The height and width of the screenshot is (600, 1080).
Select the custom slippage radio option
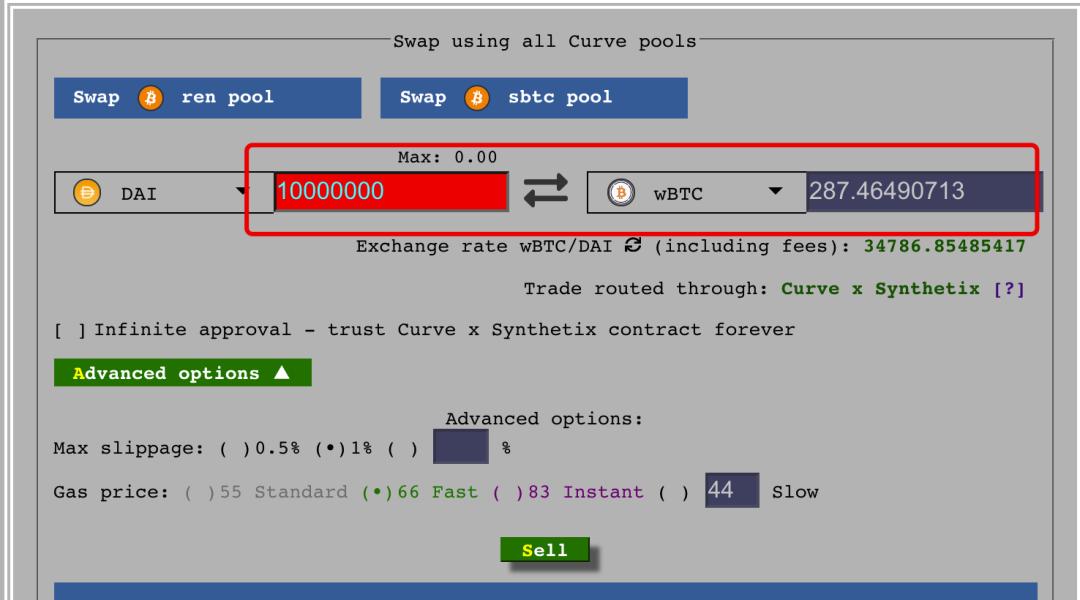tap(403, 448)
